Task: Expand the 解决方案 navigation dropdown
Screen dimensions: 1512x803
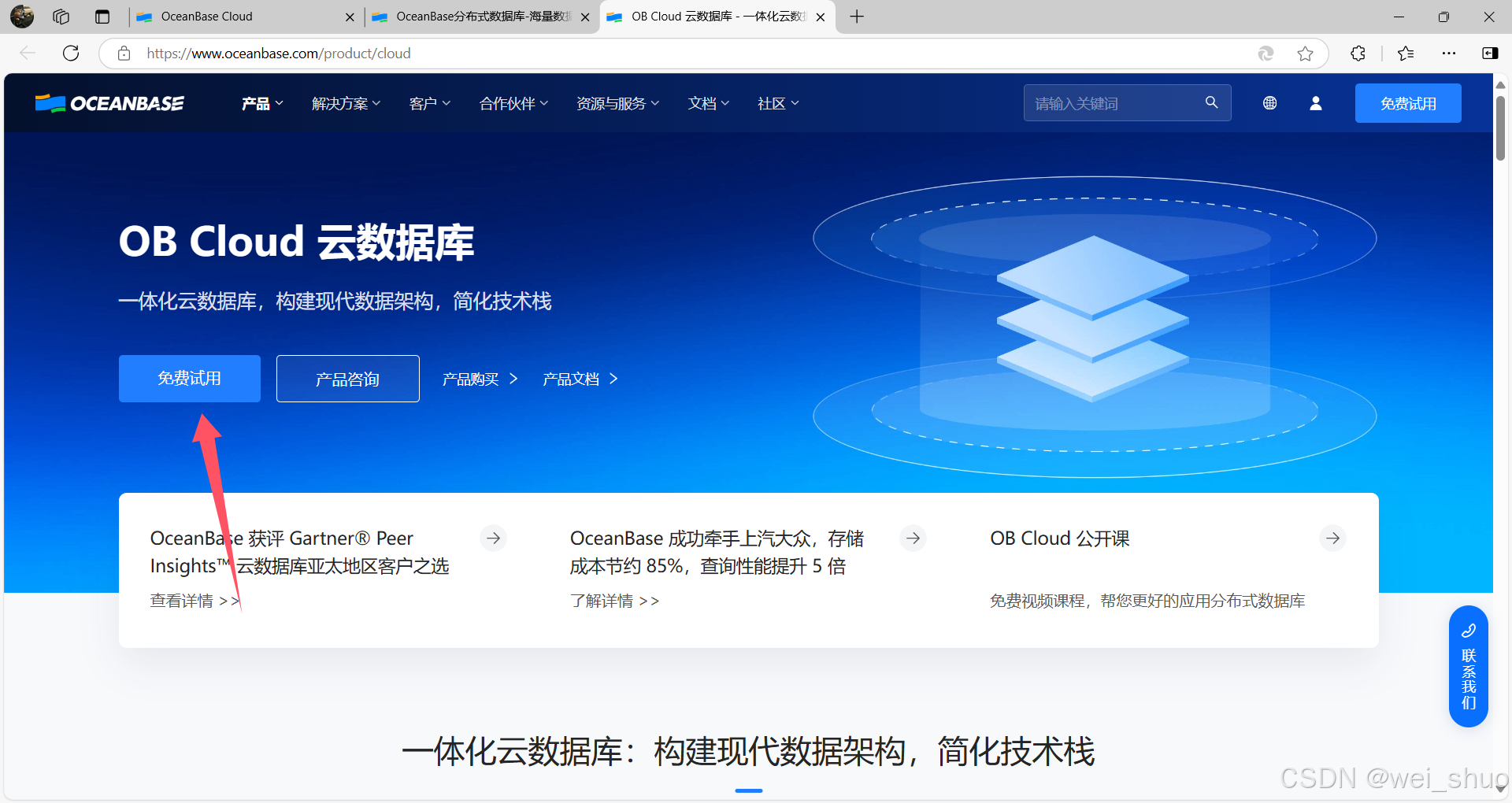Action: point(346,103)
